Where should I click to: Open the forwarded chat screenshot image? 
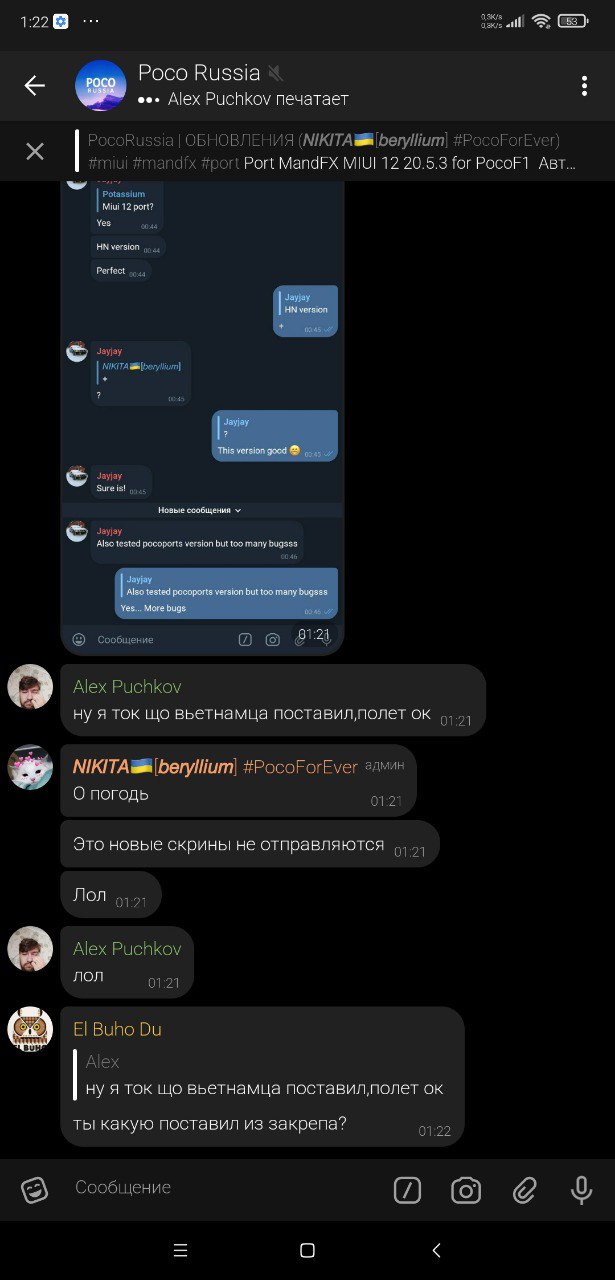pyautogui.click(x=202, y=415)
